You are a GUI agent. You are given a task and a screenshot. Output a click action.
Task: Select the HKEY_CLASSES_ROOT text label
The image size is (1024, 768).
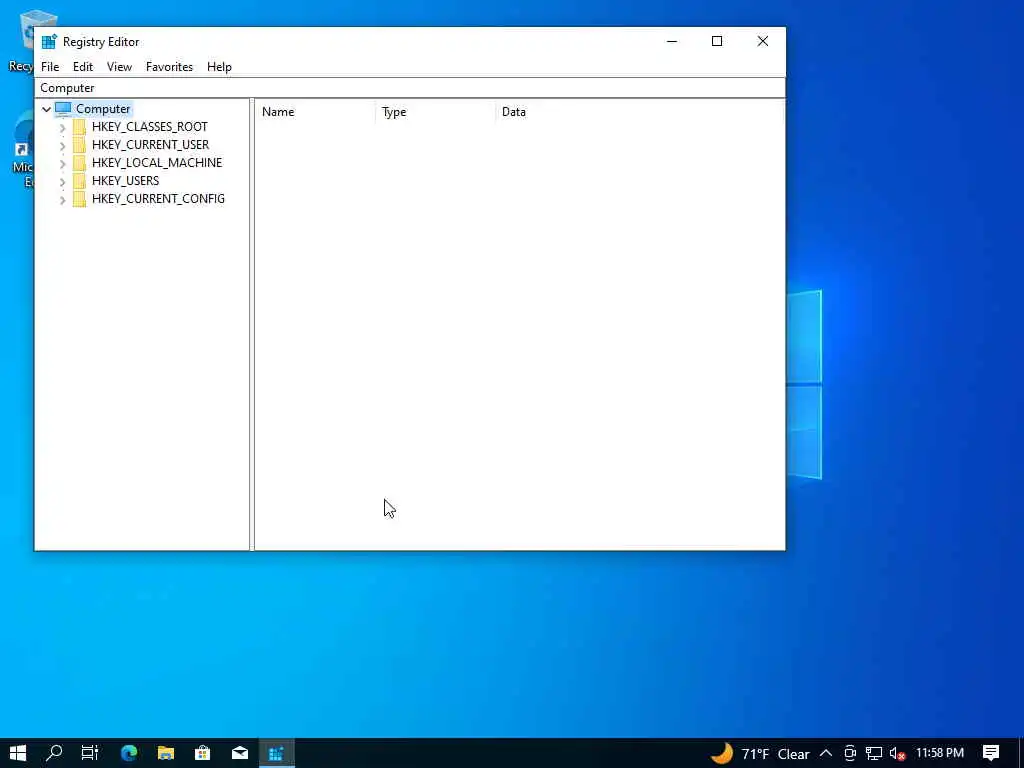click(150, 127)
